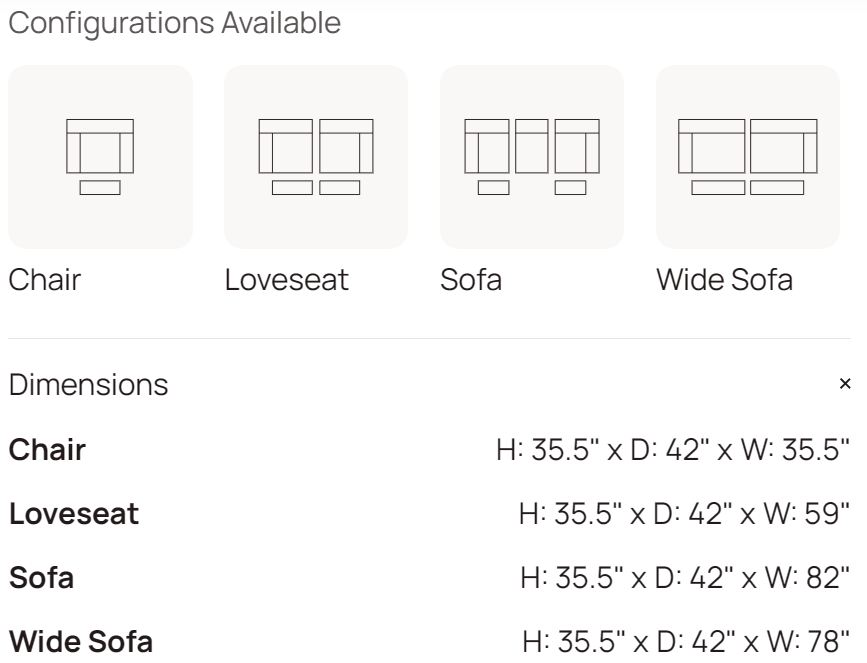Click the bold Chair row name in Dimensions
The height and width of the screenshot is (663, 867).
pyautogui.click(x=47, y=450)
